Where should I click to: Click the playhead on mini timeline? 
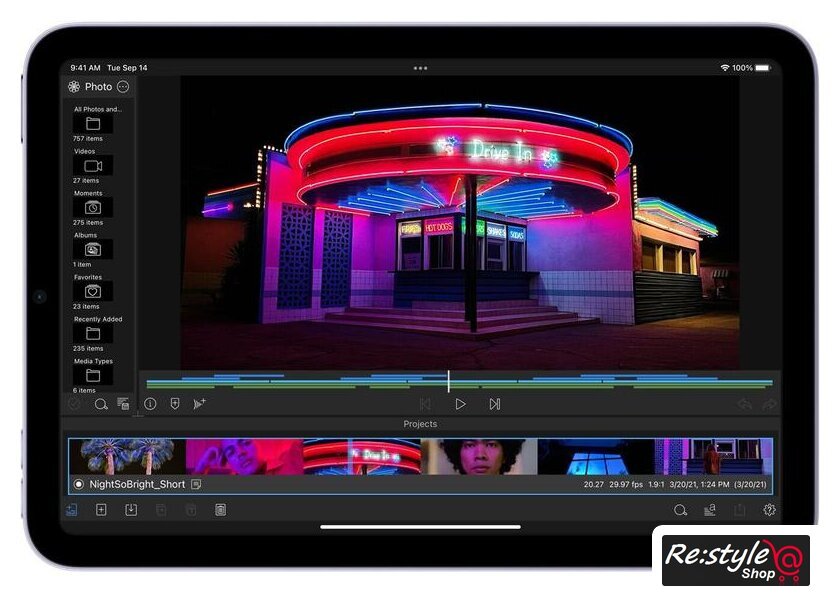coord(448,381)
